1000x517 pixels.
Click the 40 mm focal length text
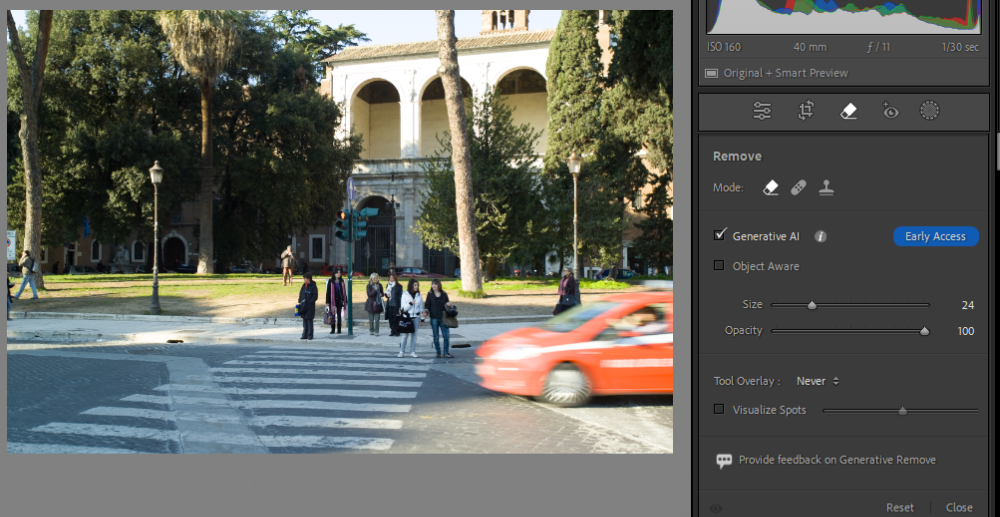pos(810,47)
